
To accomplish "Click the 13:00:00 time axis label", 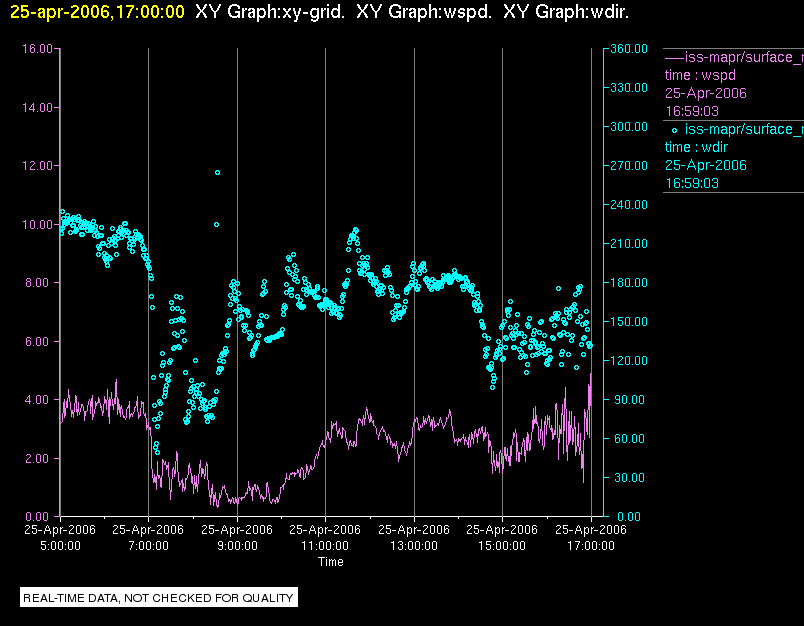I will coord(414,546).
